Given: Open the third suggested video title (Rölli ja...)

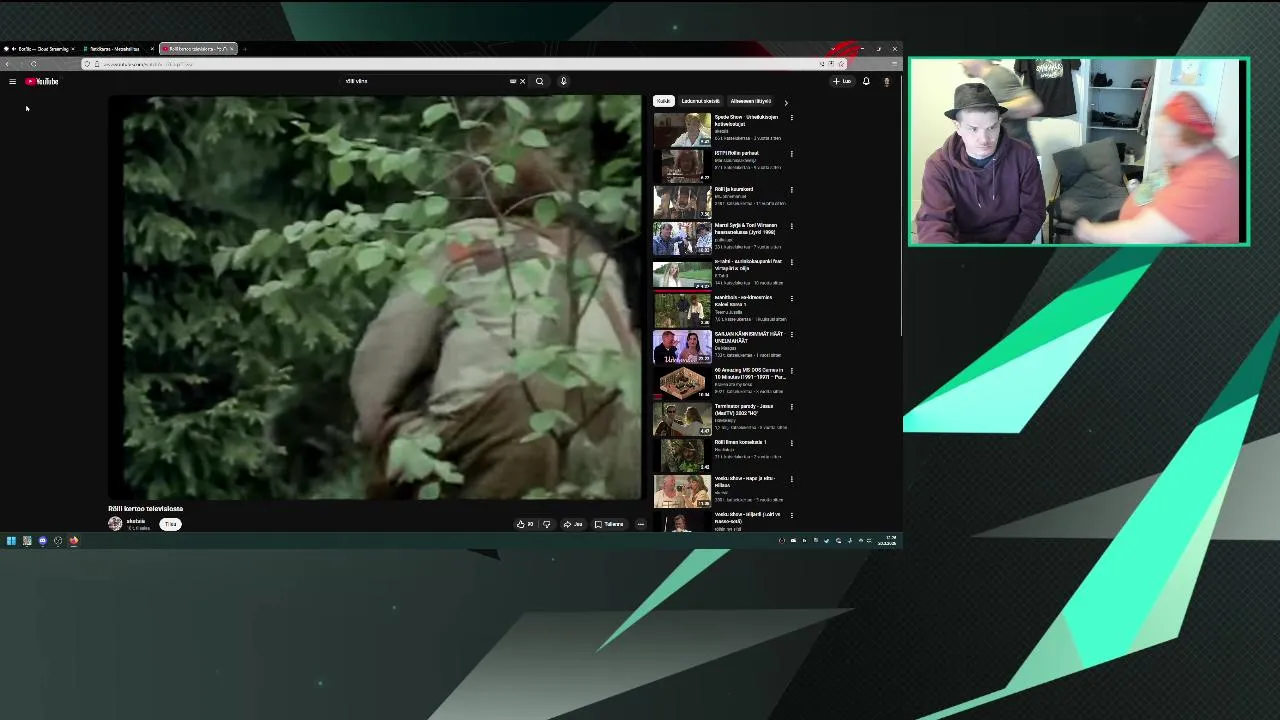Looking at the screenshot, I should coord(734,189).
